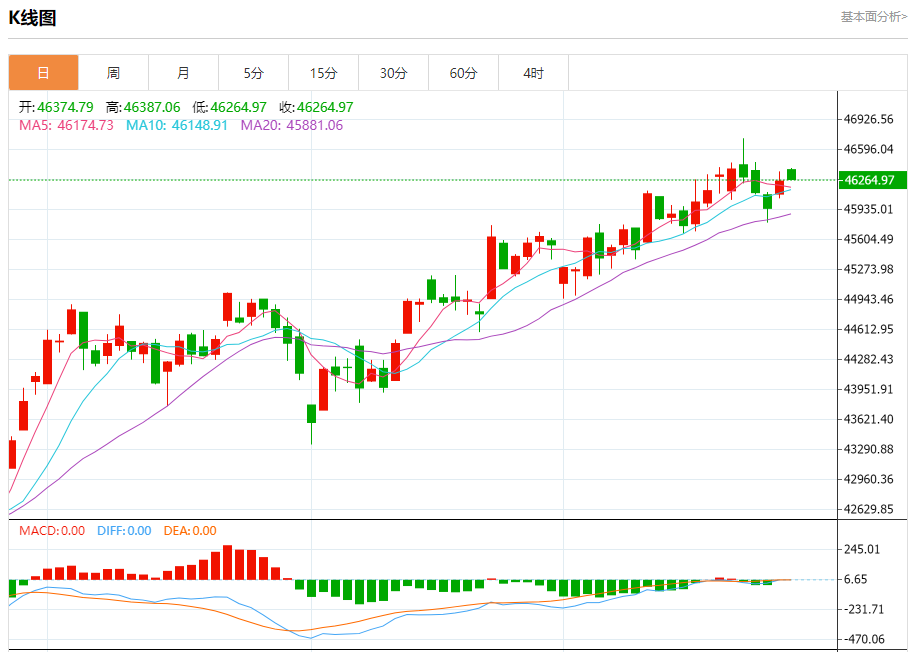Open the 基本面分析 link

coord(873,16)
